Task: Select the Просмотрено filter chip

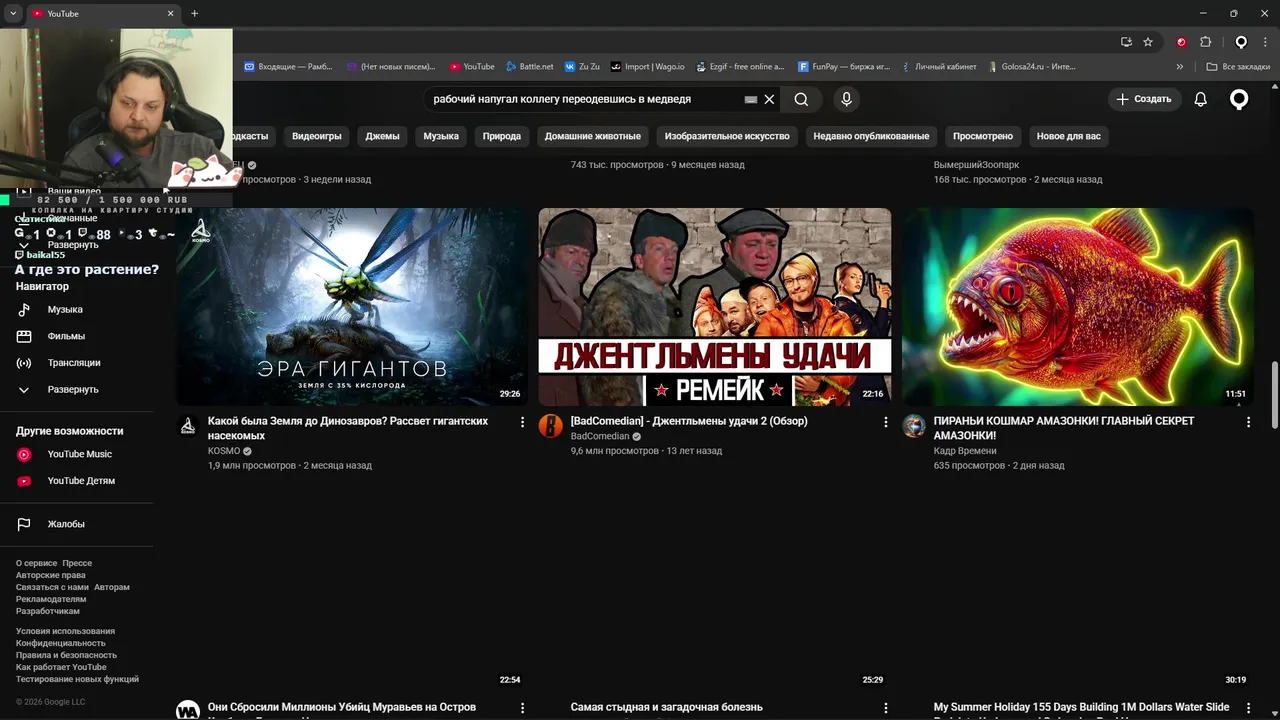Action: pos(983,136)
